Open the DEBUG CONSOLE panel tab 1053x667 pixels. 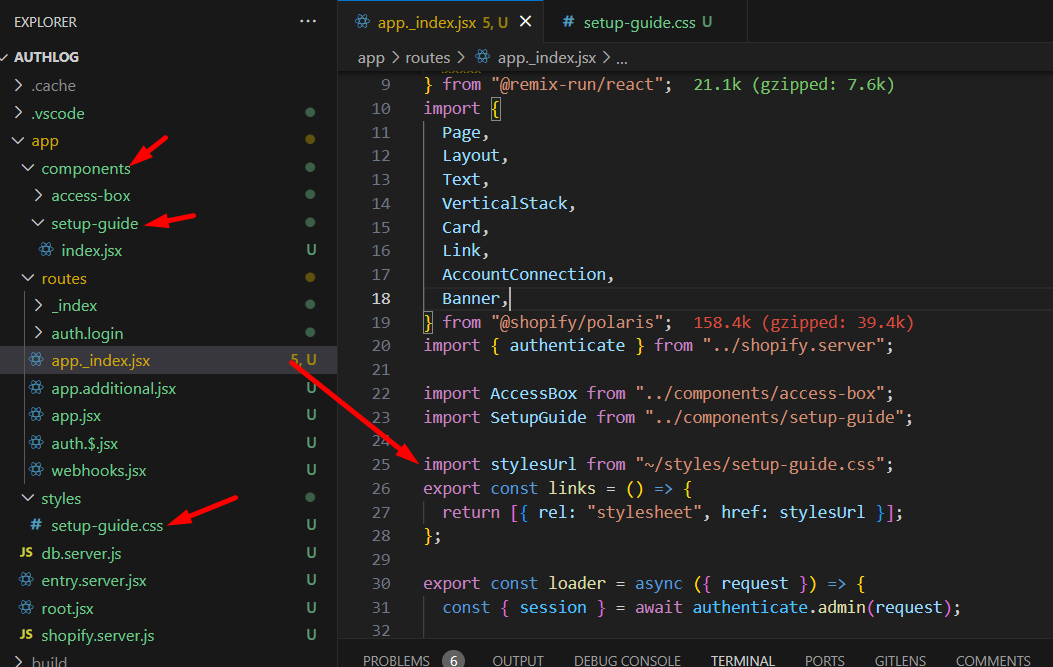coord(627,661)
